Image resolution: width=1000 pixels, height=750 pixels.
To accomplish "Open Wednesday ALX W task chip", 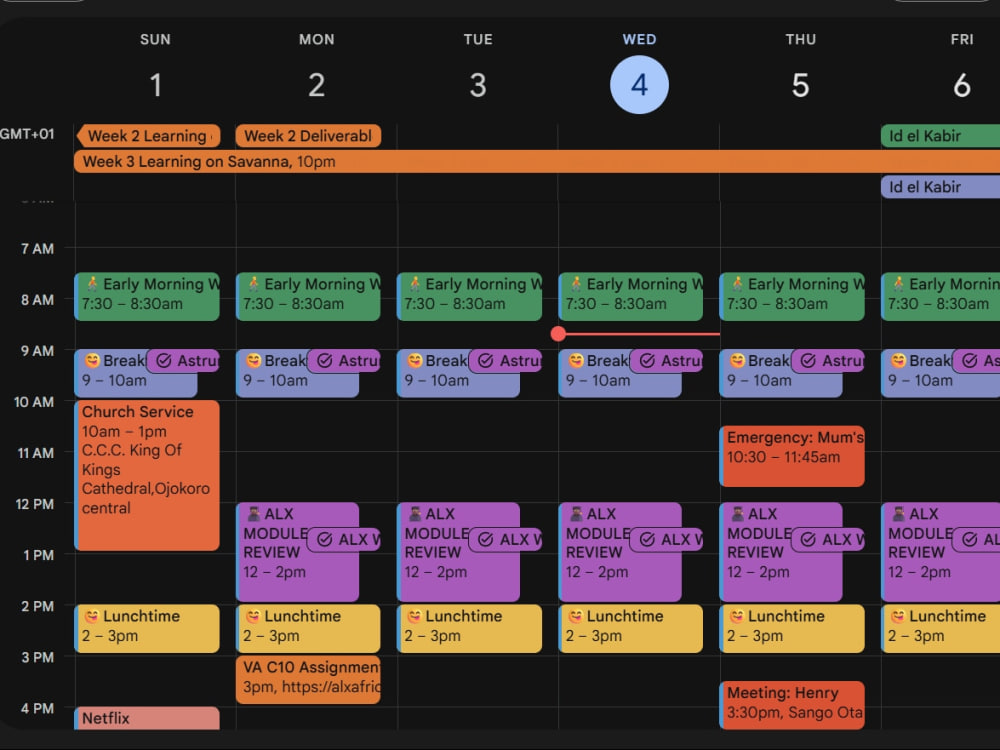I will pyautogui.click(x=667, y=540).
